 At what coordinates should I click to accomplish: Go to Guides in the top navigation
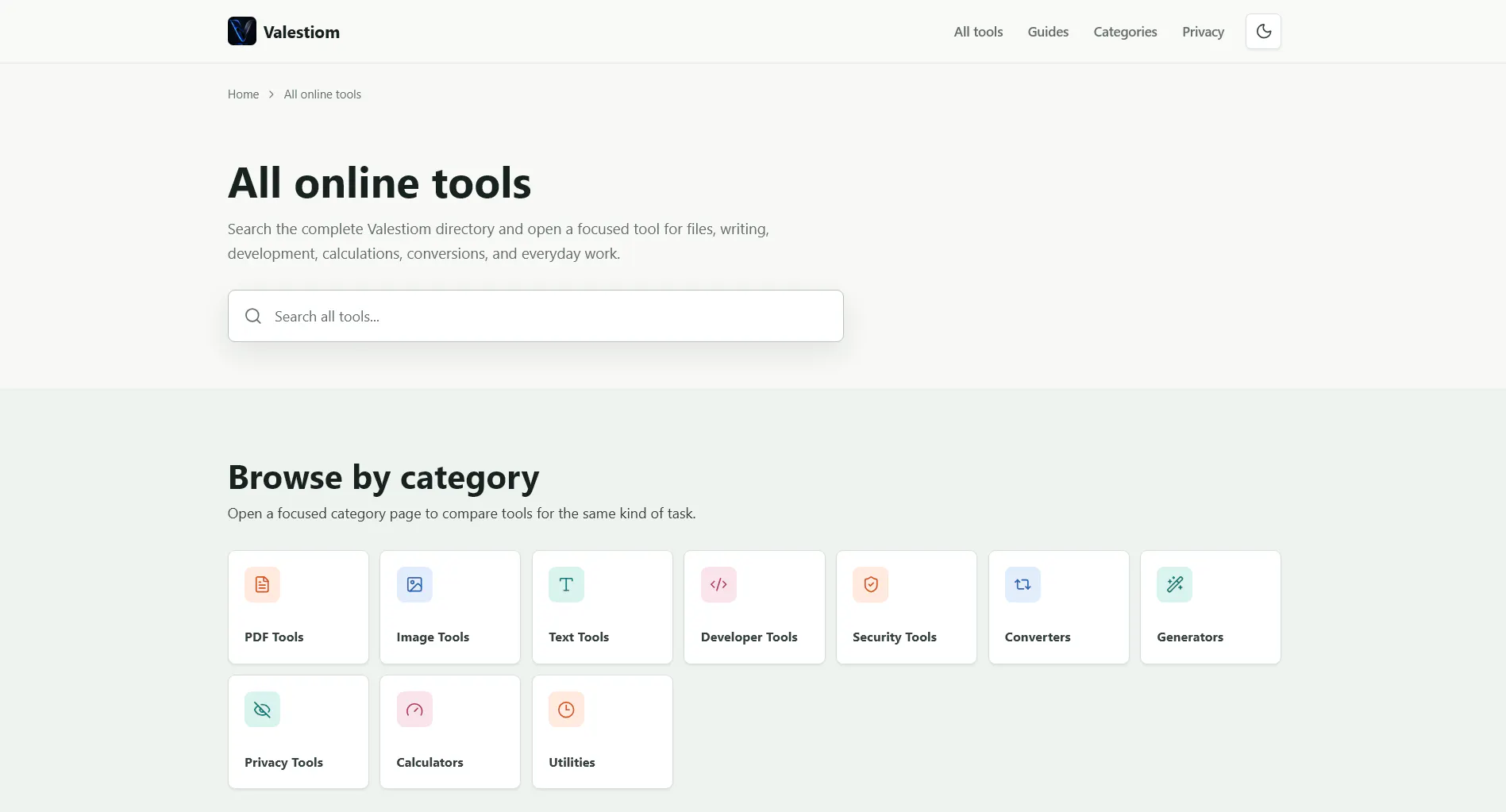click(1048, 32)
